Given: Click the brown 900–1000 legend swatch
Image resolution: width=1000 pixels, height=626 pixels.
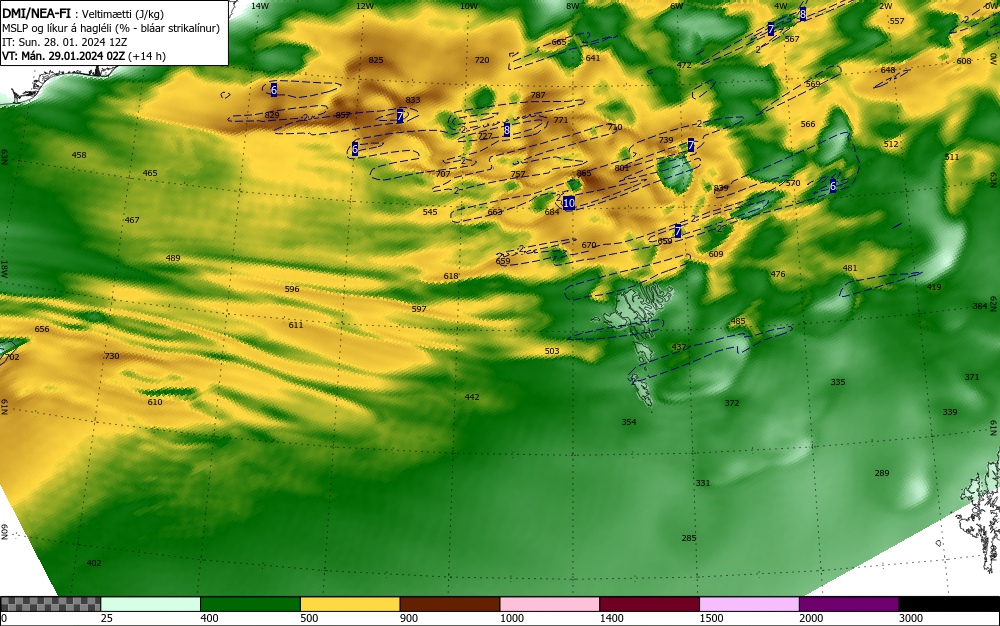Looking at the screenshot, I should pos(450,604).
